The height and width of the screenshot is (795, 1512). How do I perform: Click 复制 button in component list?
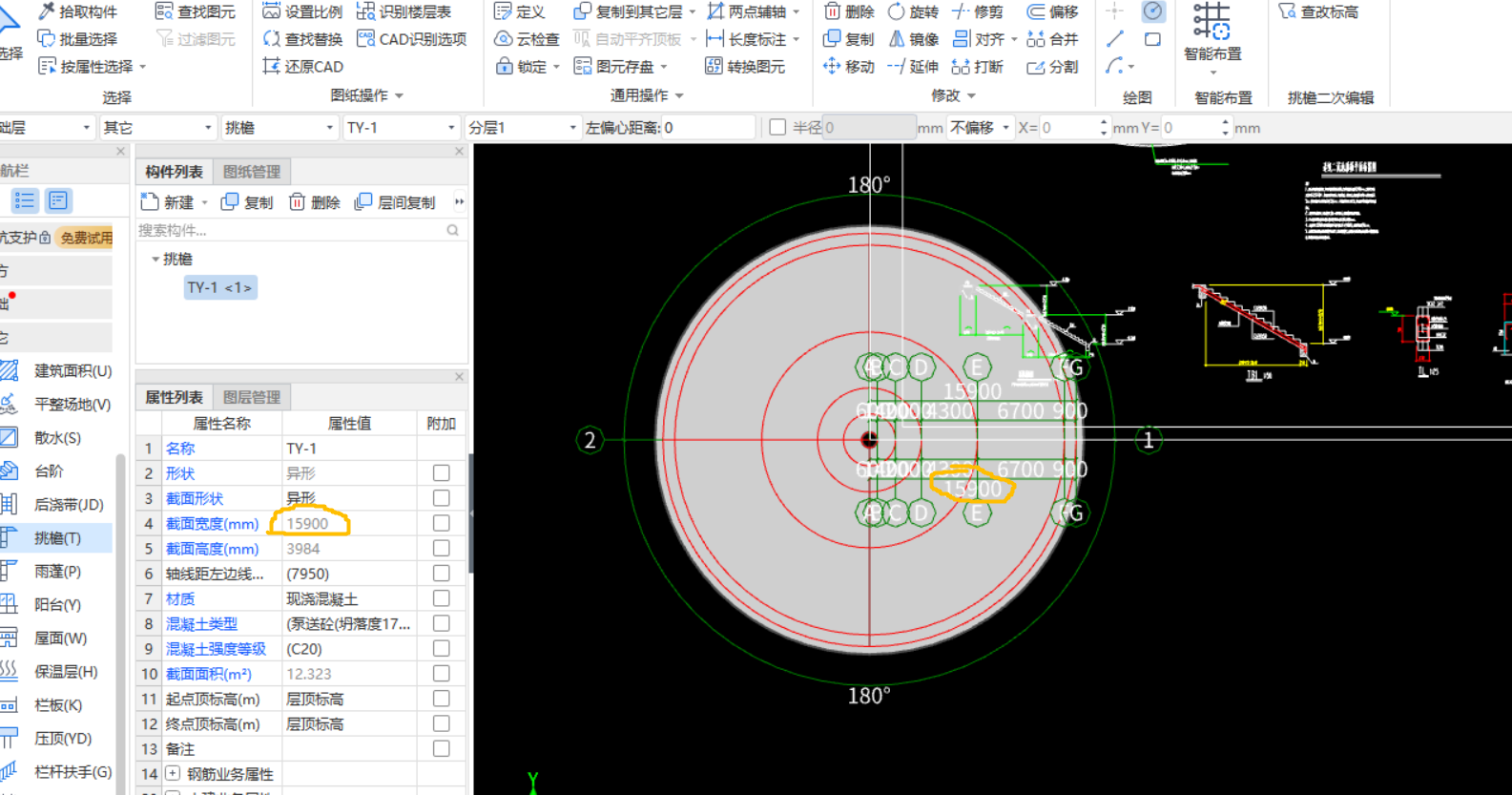tap(247, 202)
